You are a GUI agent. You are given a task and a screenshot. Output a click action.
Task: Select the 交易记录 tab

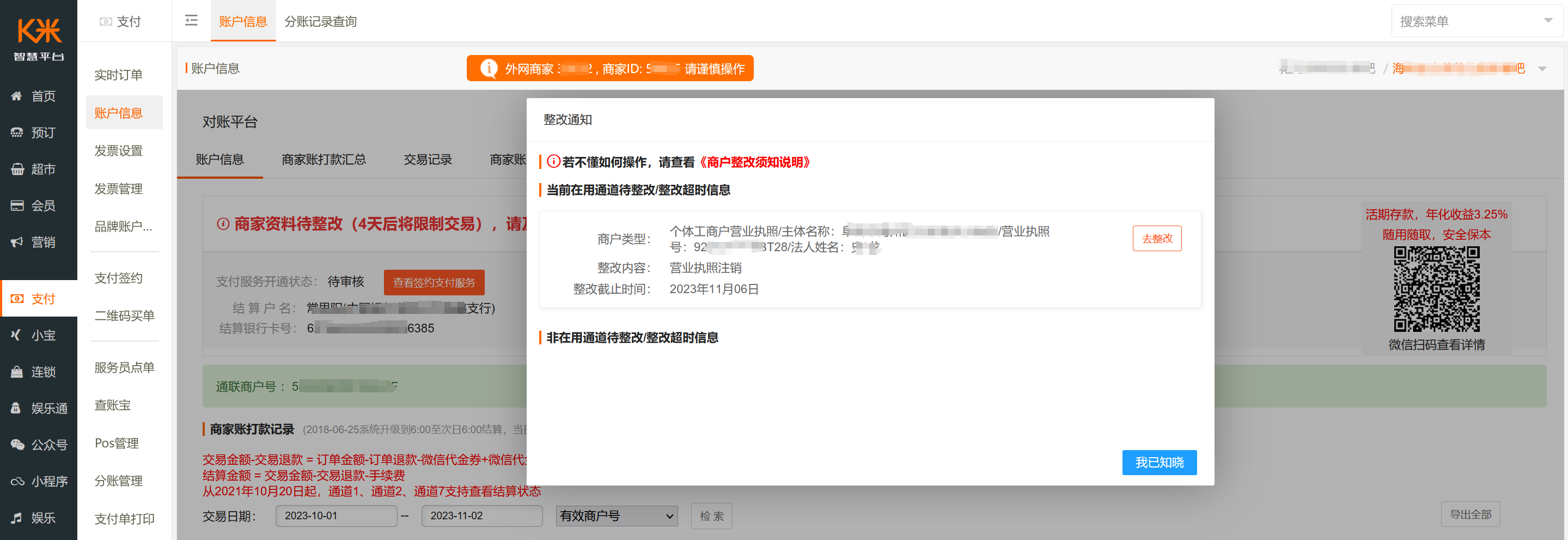coord(428,160)
